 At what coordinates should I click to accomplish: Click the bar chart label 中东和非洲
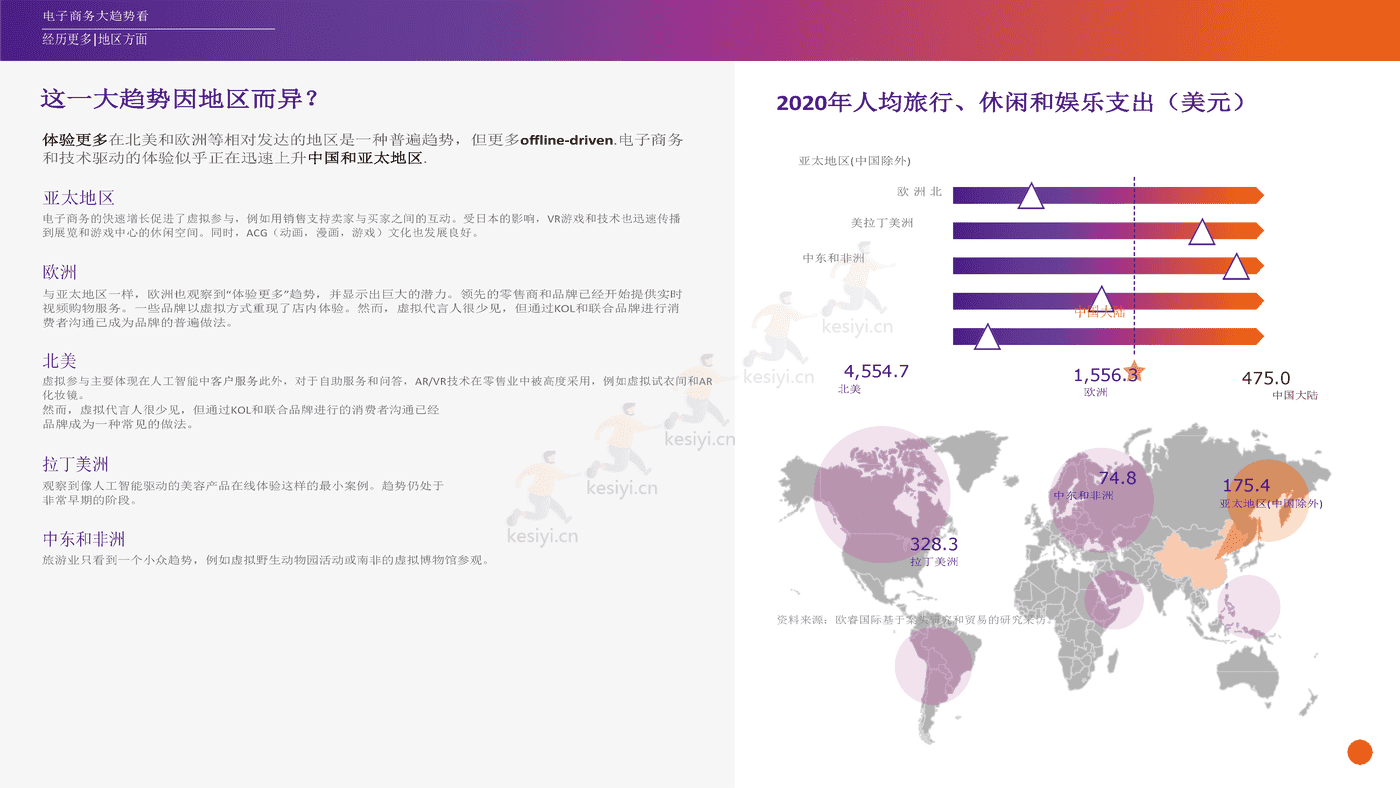(833, 258)
